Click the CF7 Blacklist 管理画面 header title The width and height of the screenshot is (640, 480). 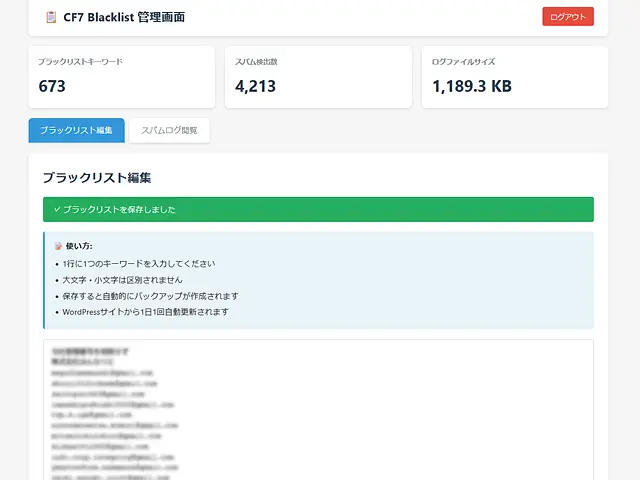pyautogui.click(x=124, y=17)
